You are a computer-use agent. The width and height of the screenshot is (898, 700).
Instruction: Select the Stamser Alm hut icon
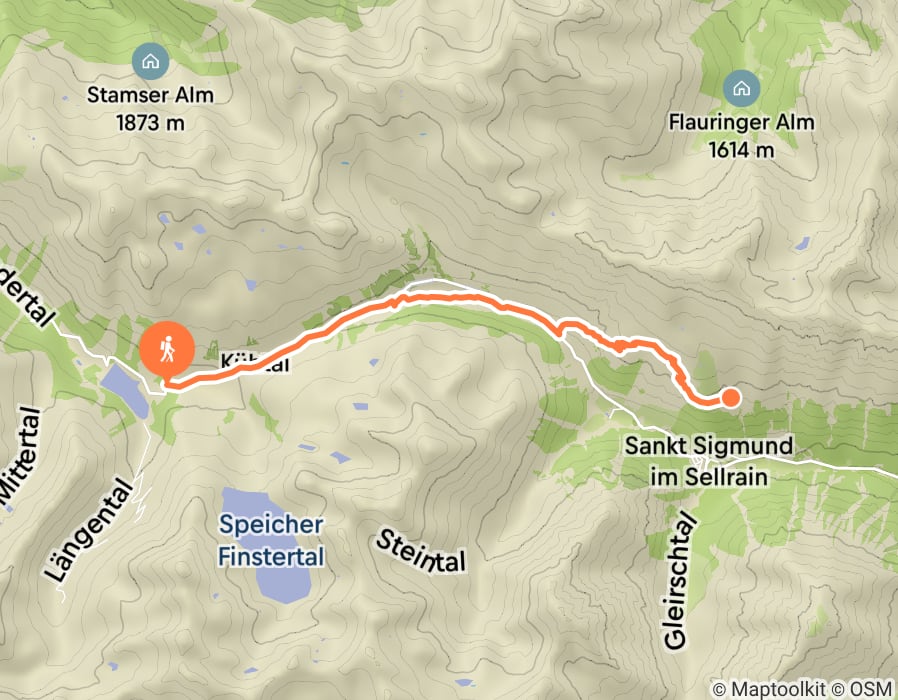(151, 61)
